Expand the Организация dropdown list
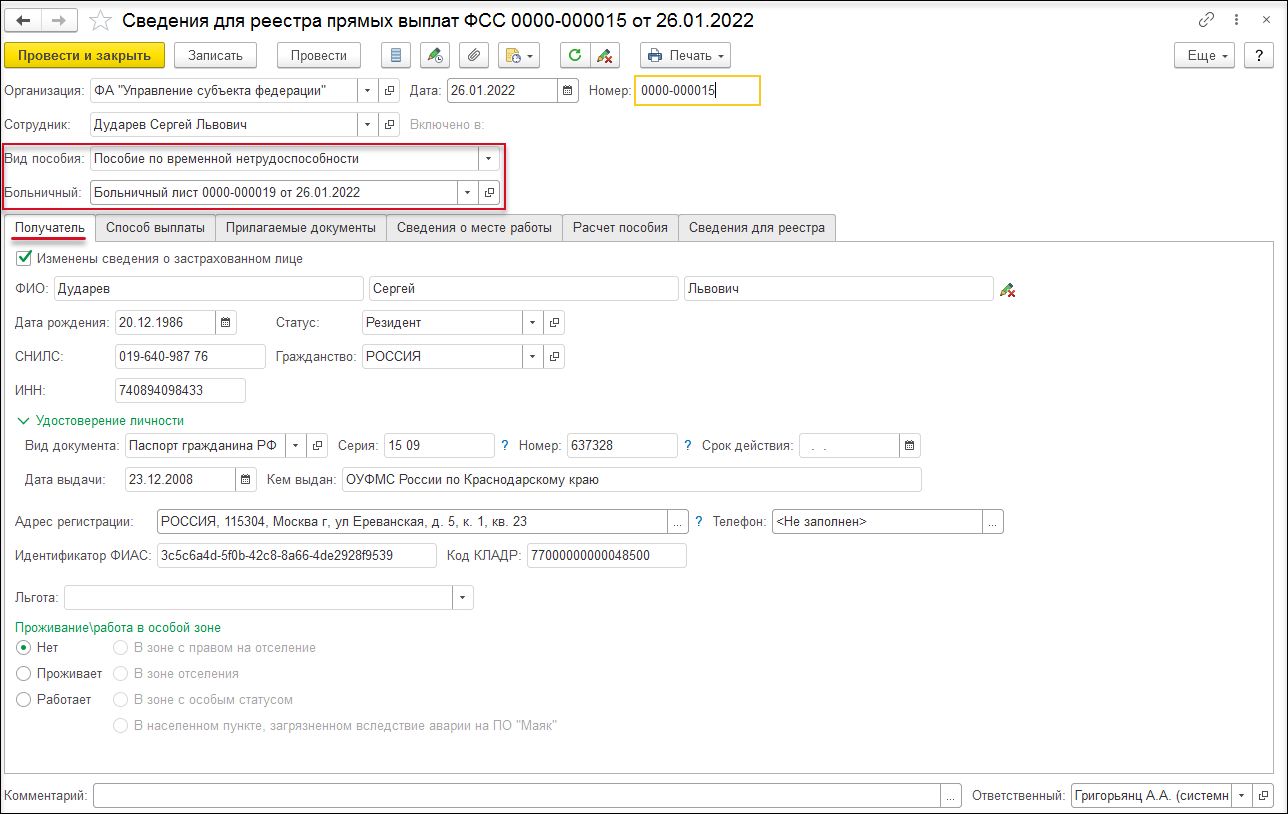The width and height of the screenshot is (1288, 814). (x=368, y=90)
